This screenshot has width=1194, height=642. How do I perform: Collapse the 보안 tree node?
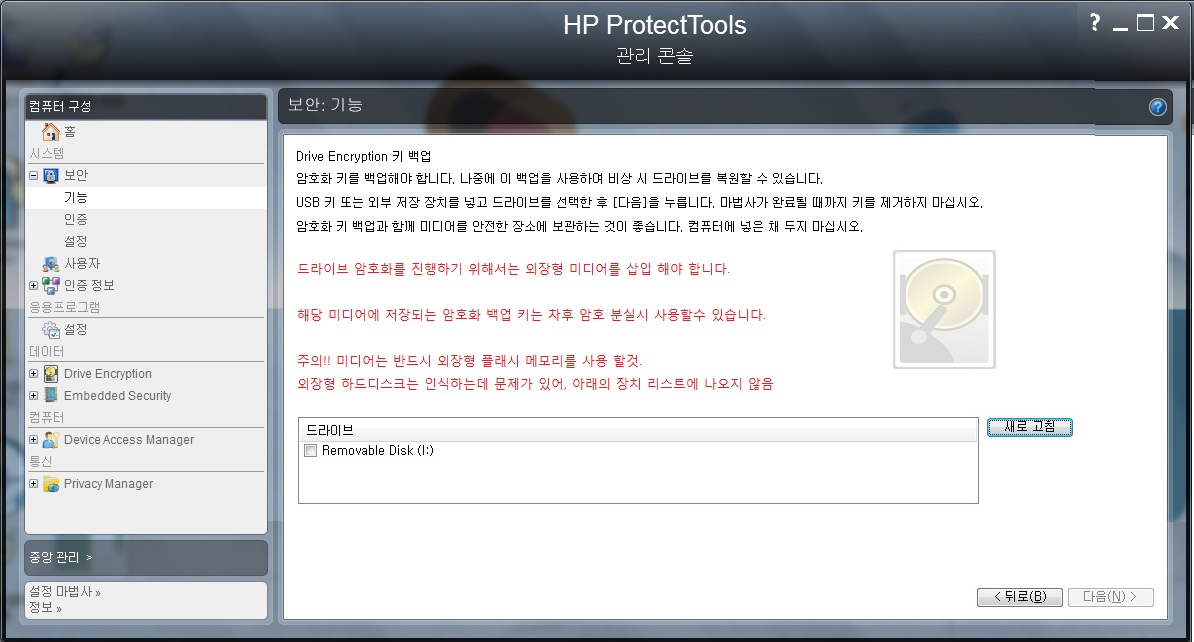[34, 176]
